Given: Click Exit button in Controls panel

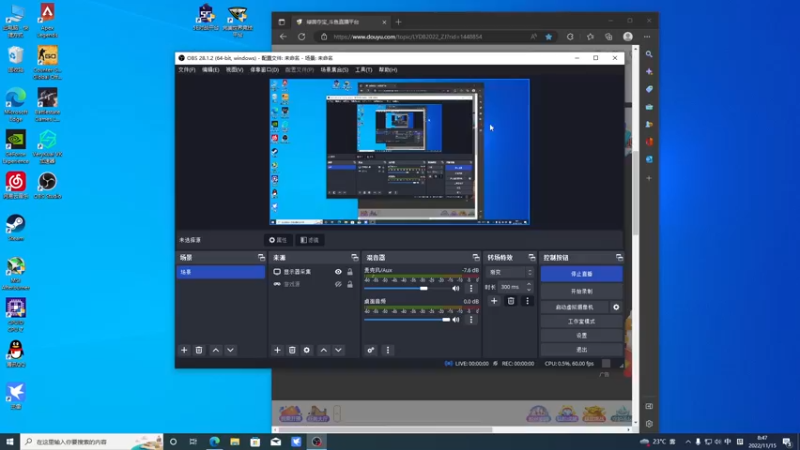Looking at the screenshot, I should pyautogui.click(x=581, y=349).
